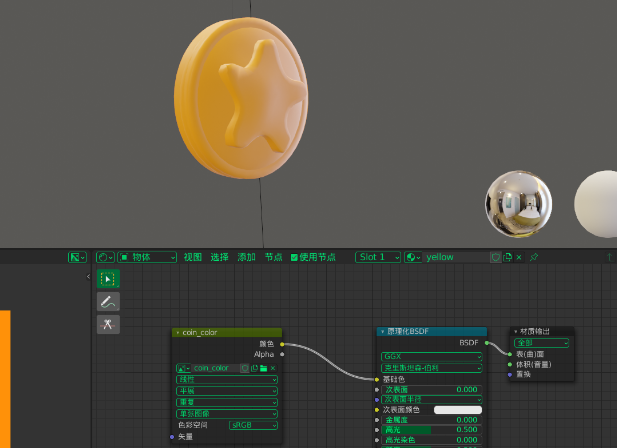This screenshot has width=617, height=448.
Task: Click the 体积(音量) input socket
Action: [x=510, y=365]
